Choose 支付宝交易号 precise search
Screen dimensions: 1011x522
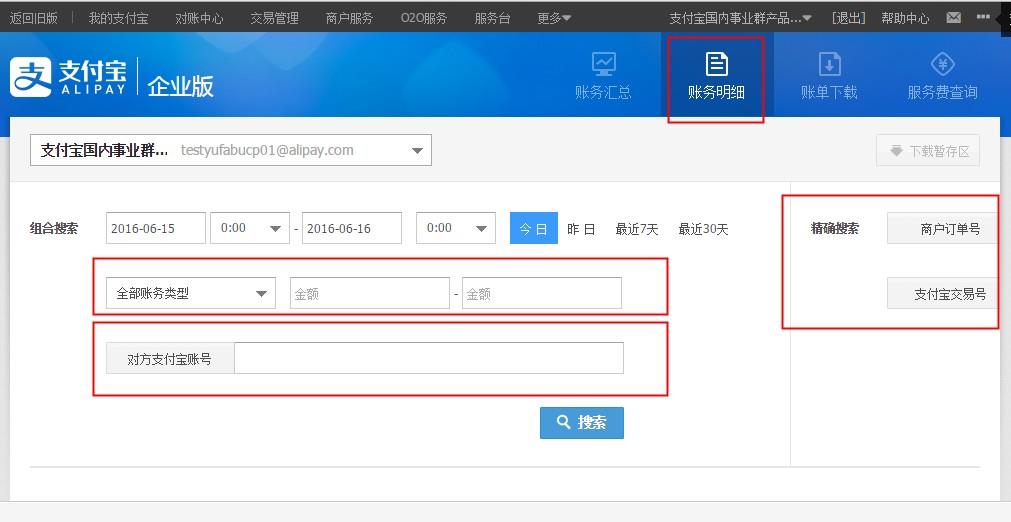[x=943, y=294]
